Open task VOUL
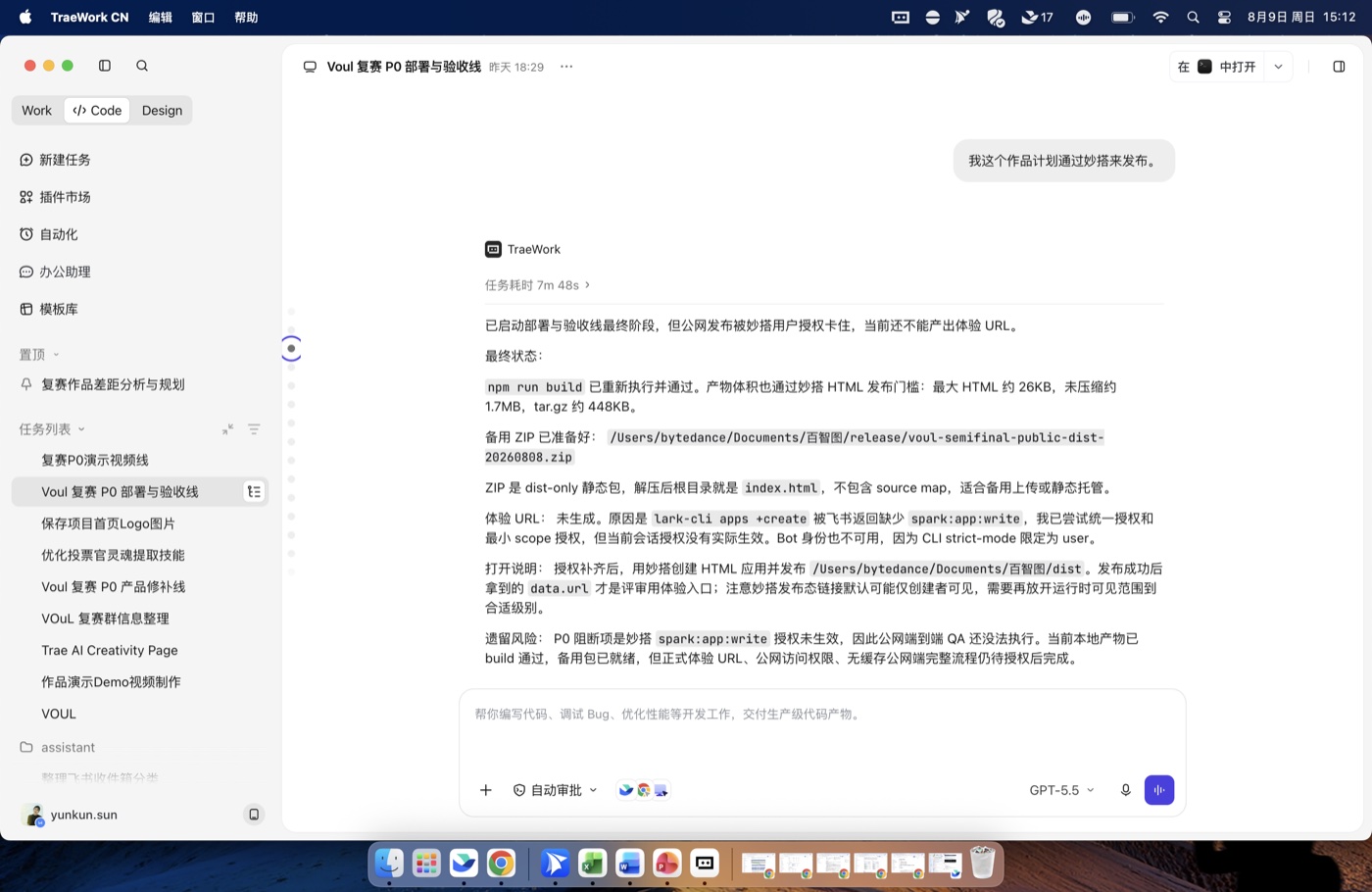The image size is (1372, 892). (x=59, y=714)
